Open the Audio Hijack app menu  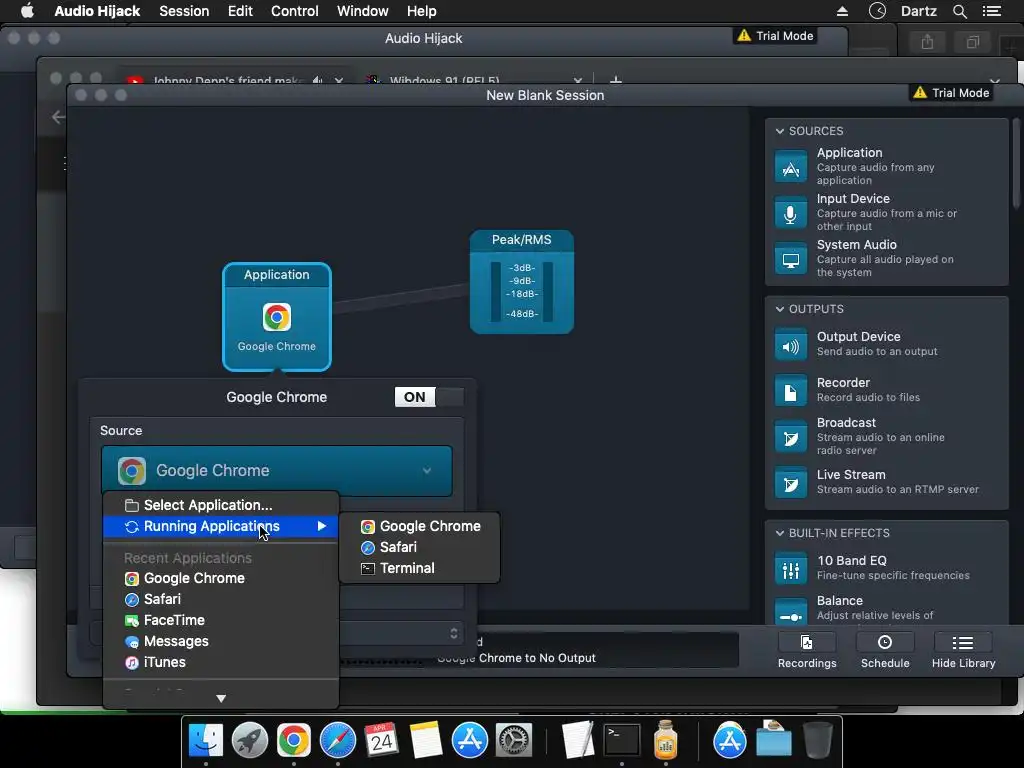[97, 11]
